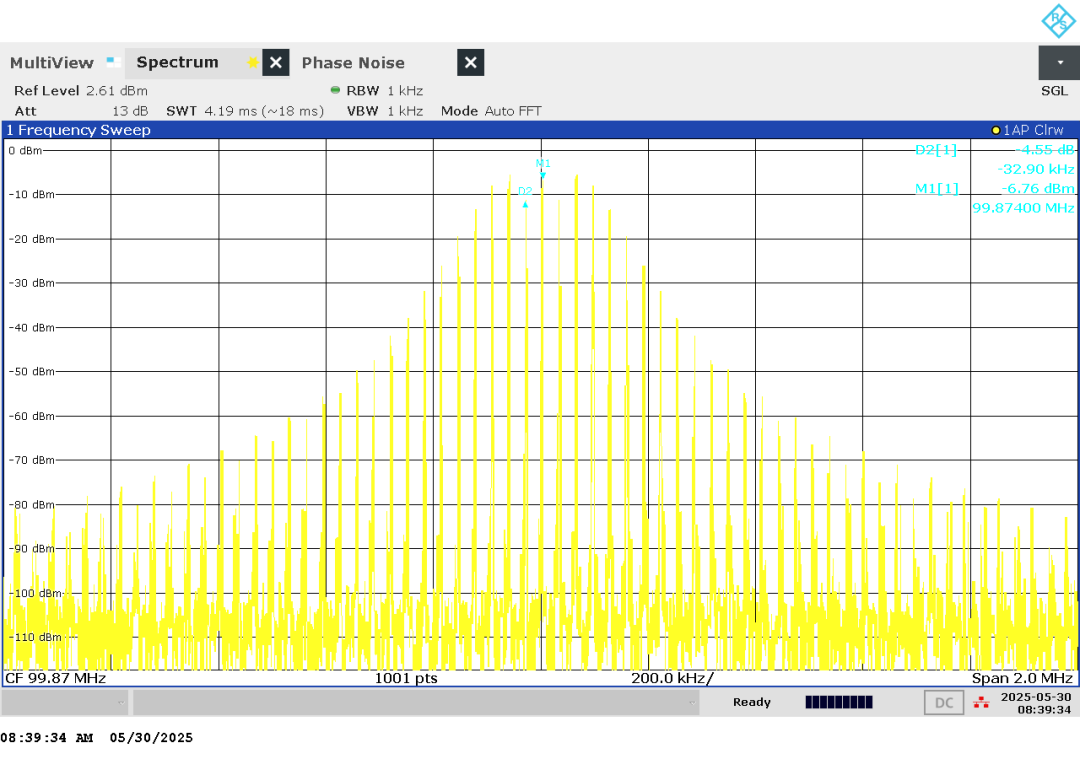Click the sweep progress bar
Image resolution: width=1080 pixels, height=759 pixels.
(838, 703)
